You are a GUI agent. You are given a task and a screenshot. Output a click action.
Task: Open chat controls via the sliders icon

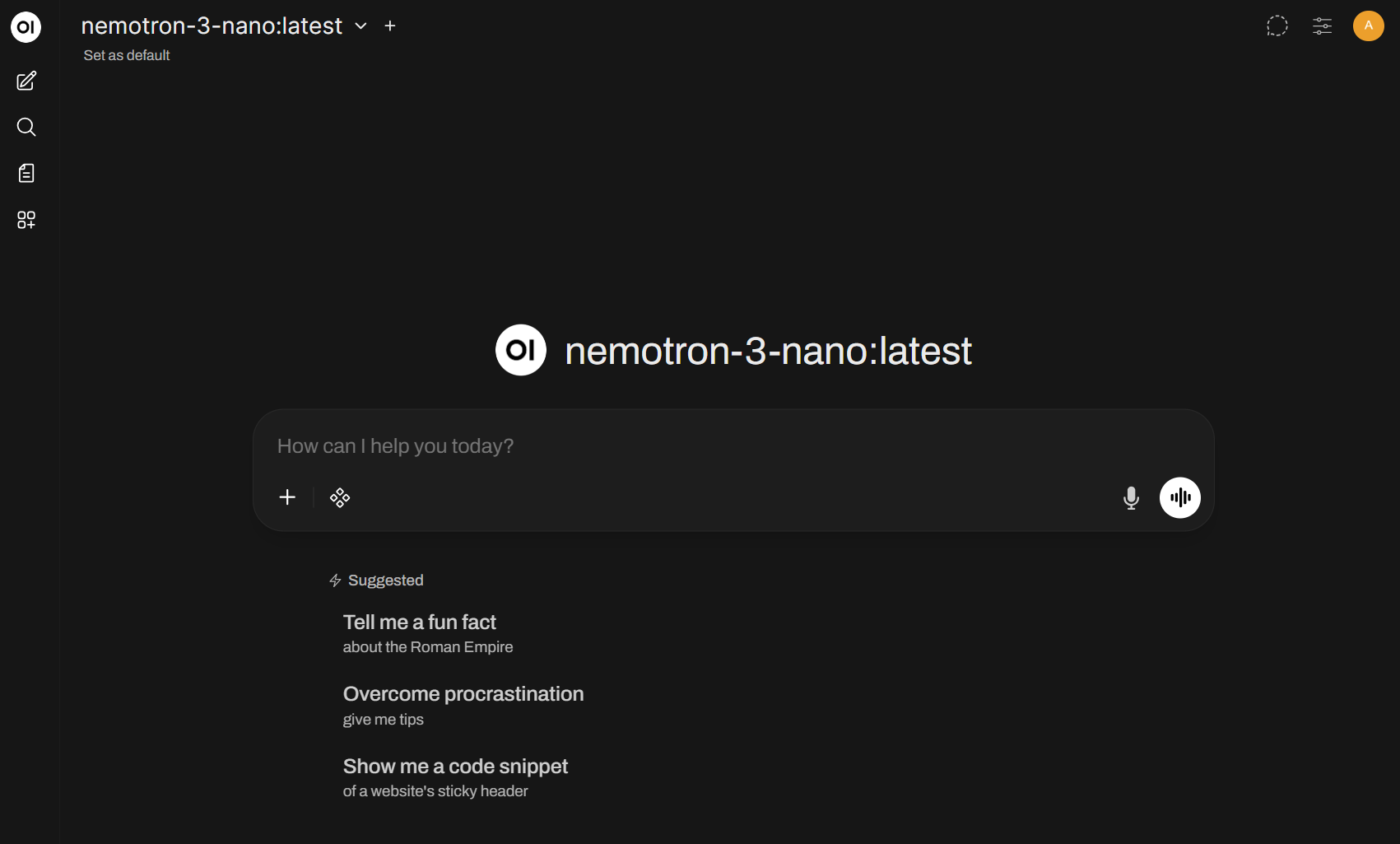click(x=1322, y=26)
